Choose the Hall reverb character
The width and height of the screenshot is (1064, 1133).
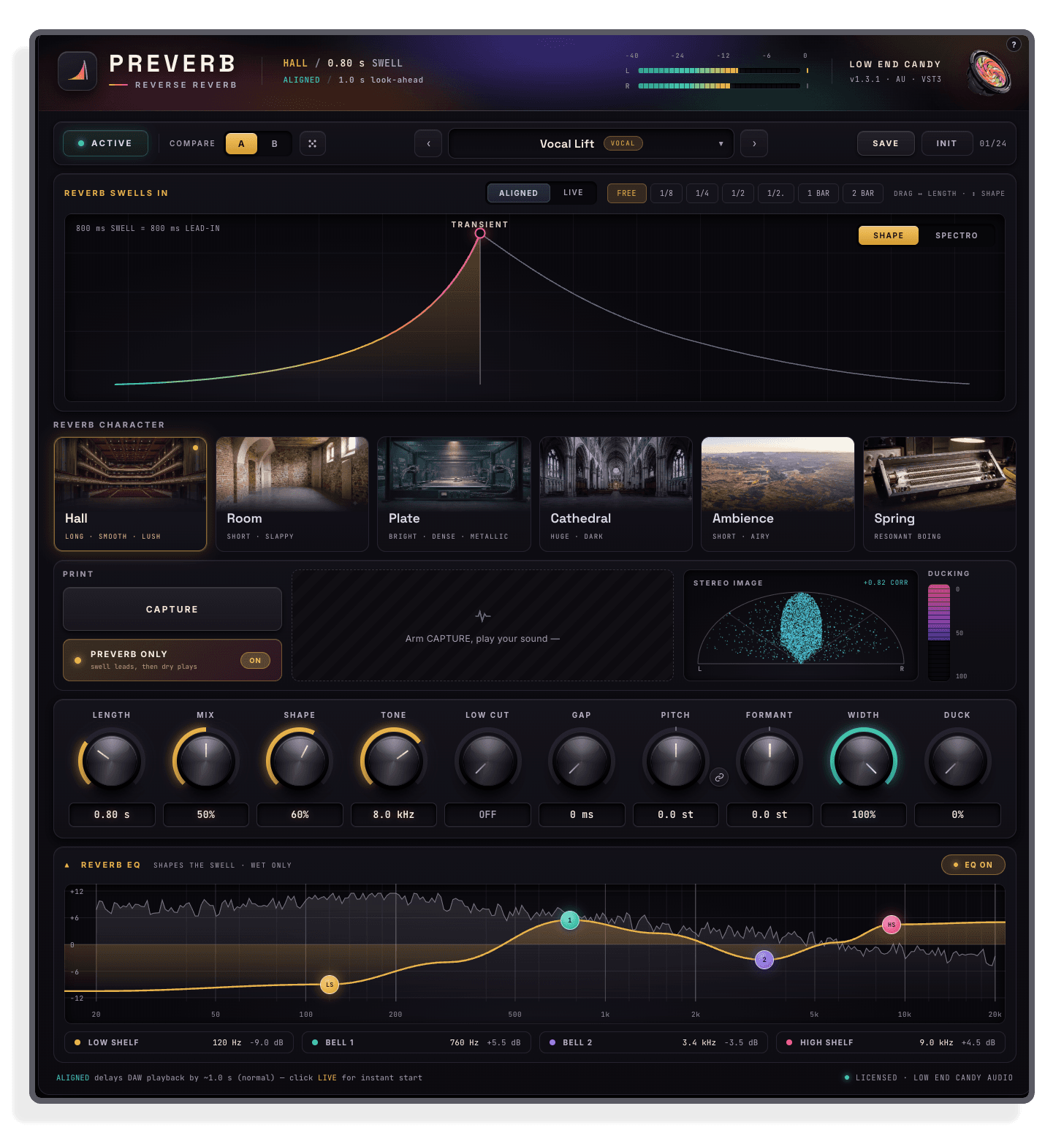click(131, 494)
